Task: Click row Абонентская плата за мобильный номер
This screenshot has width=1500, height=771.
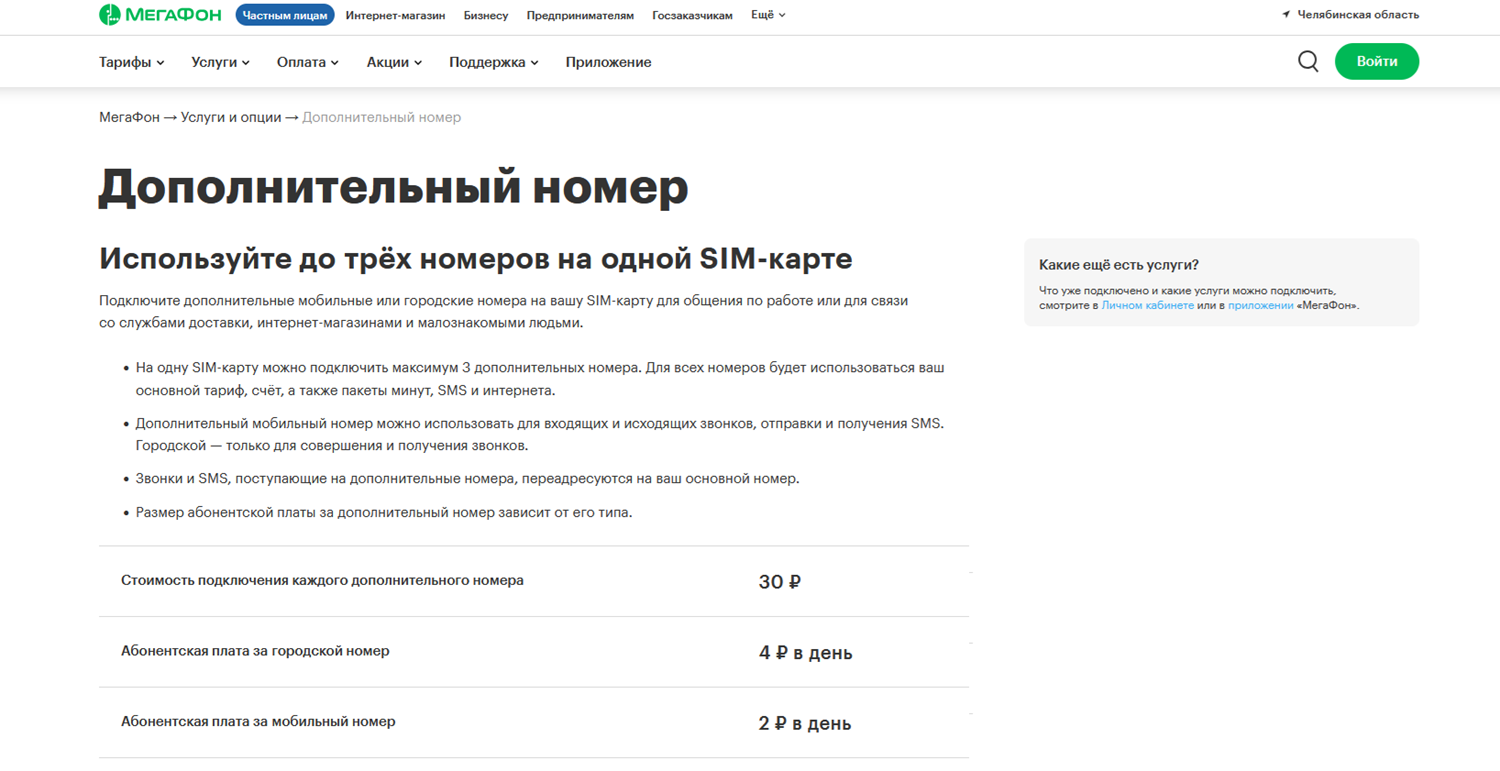Action: [534, 722]
